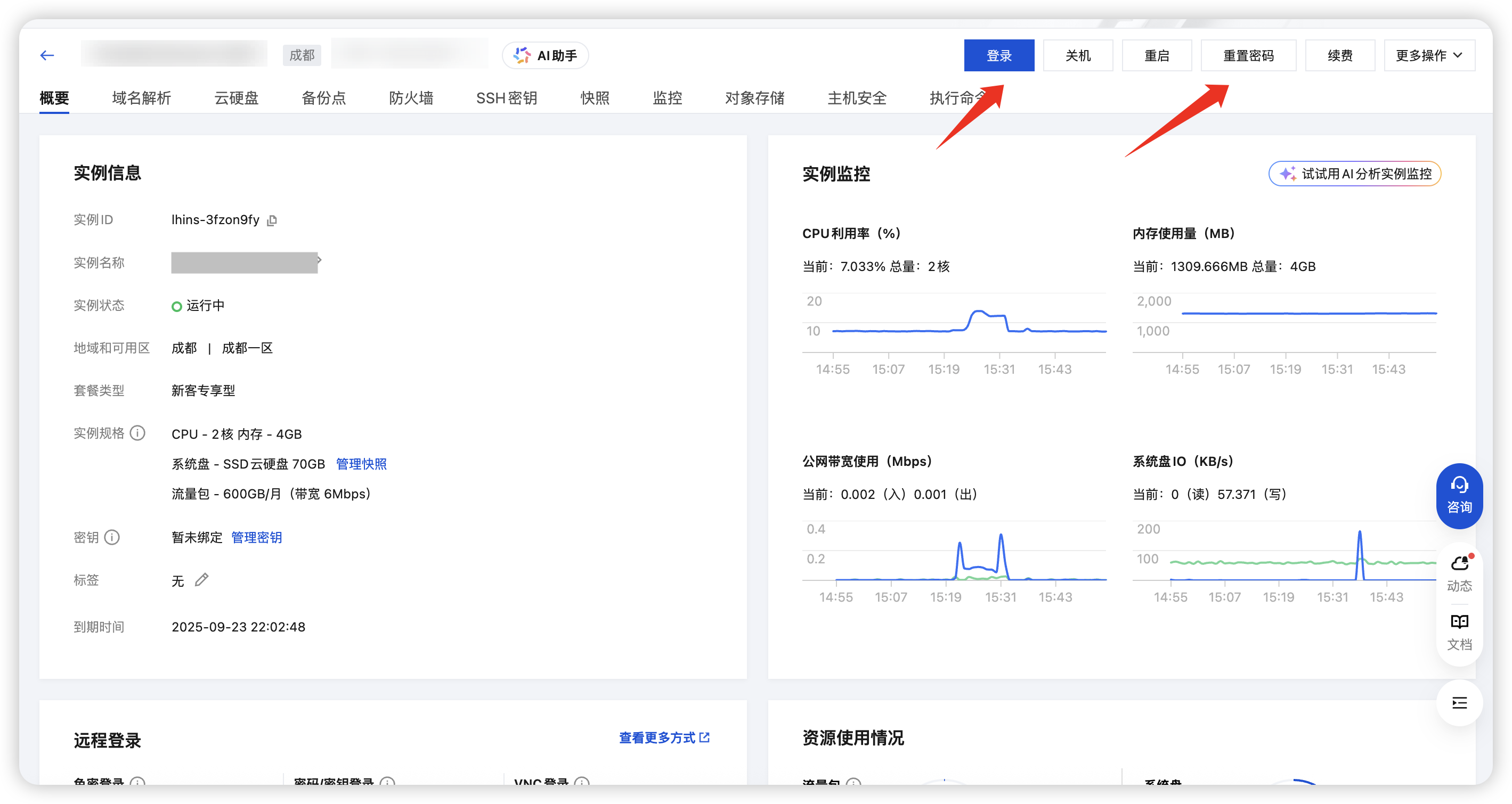Expand the 更多操作 dropdown
The height and width of the screenshot is (804, 1512).
(1429, 55)
